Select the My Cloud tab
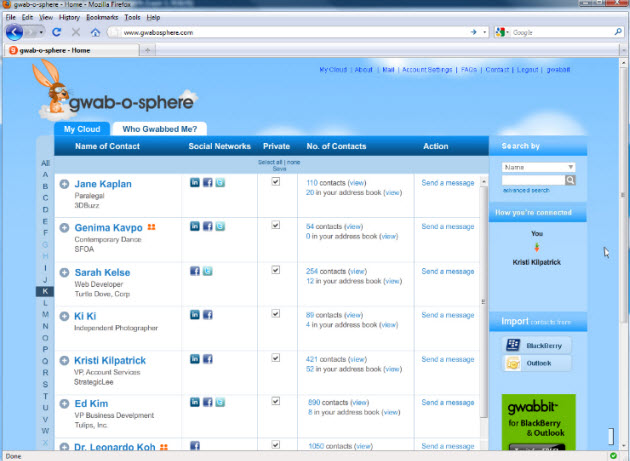Image resolution: width=630 pixels, height=461 pixels. tap(82, 129)
